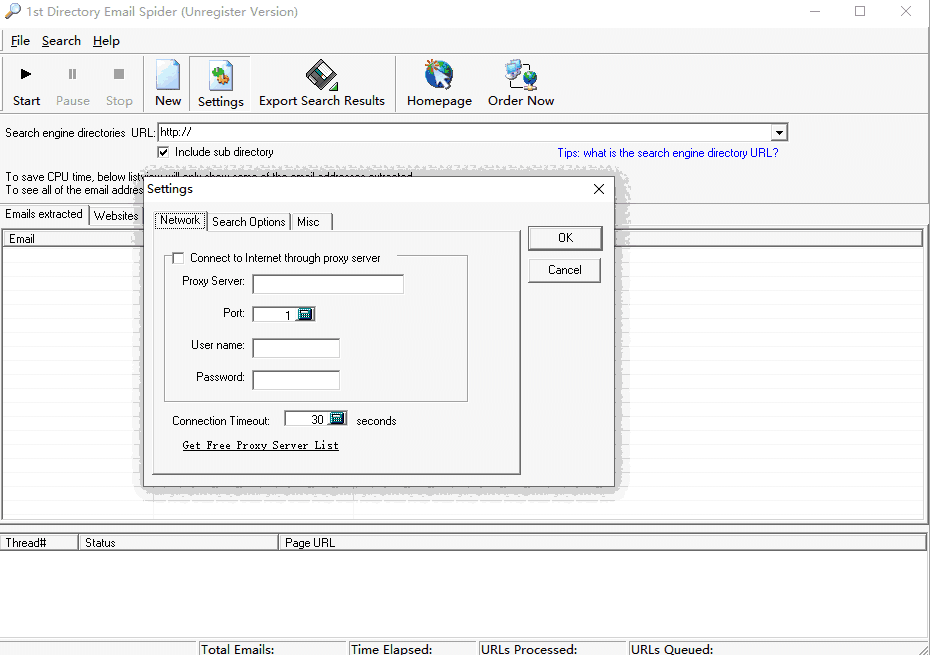Open the Connection Timeout calculator button
930x655 pixels.
pos(337,419)
